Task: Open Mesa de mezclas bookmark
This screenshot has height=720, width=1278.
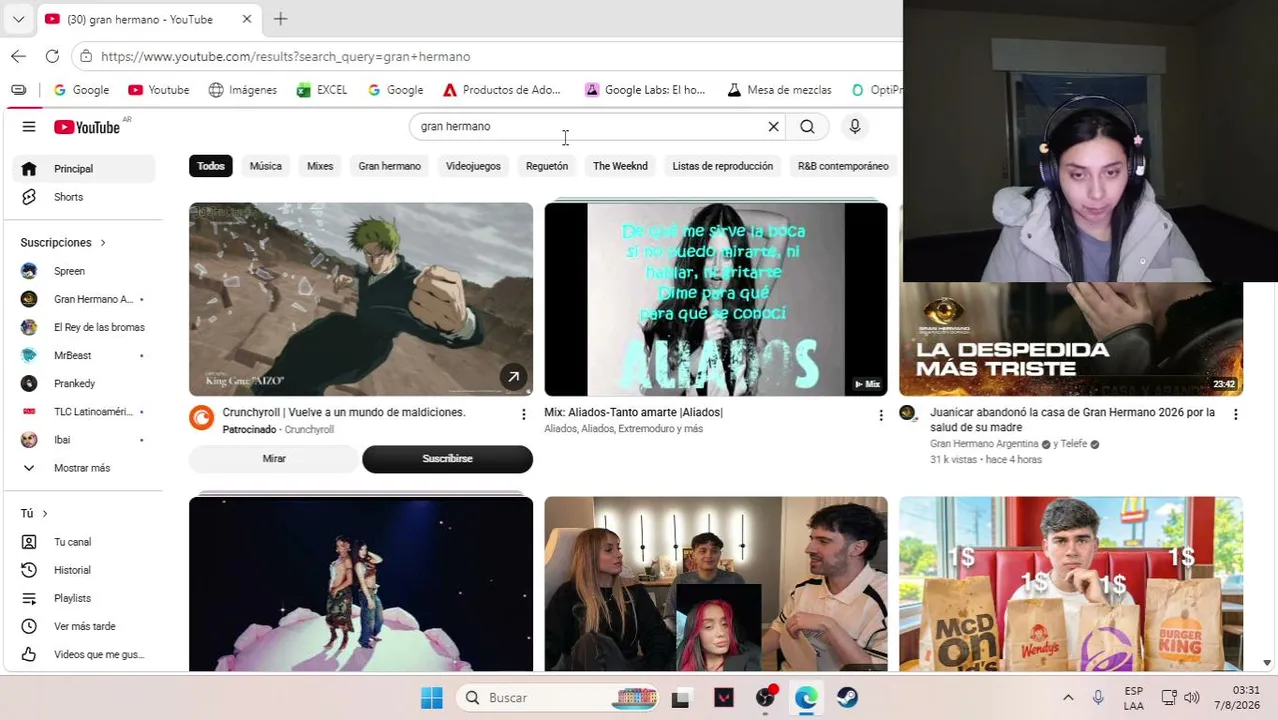Action: point(779,90)
